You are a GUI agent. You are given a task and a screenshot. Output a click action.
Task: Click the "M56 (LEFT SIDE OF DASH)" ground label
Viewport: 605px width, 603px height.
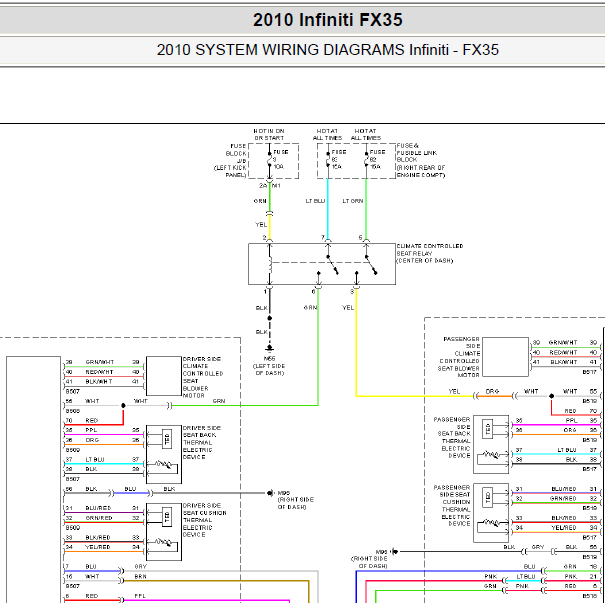click(x=269, y=366)
